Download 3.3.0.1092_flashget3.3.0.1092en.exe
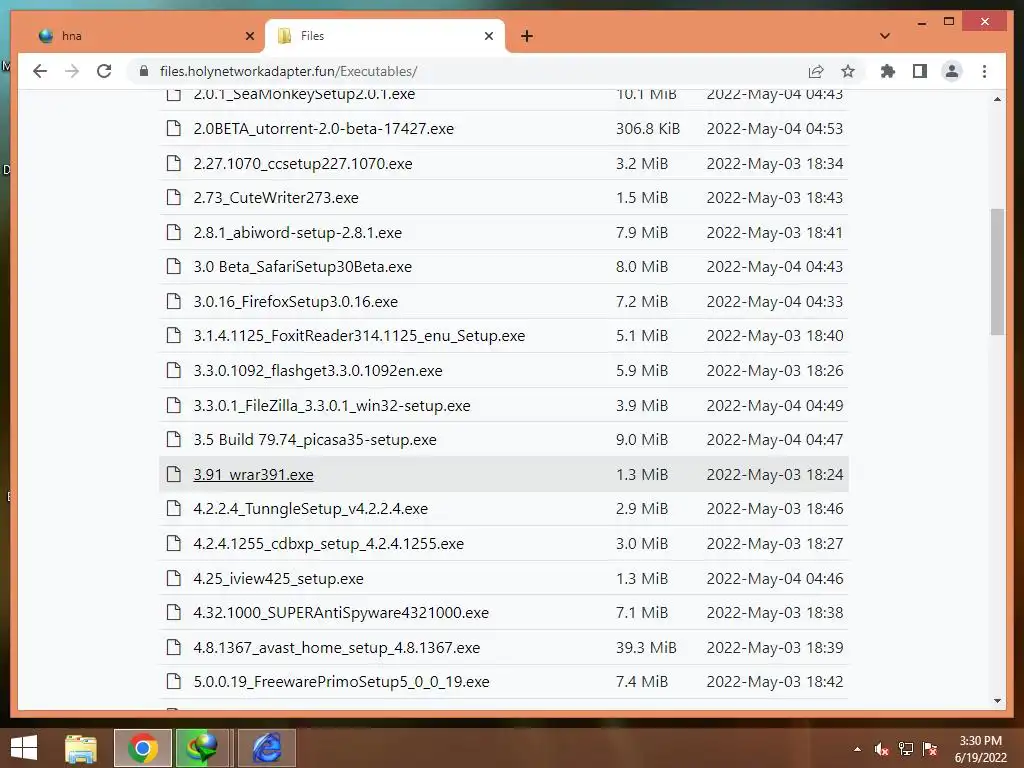This screenshot has height=768, width=1024. tap(317, 371)
